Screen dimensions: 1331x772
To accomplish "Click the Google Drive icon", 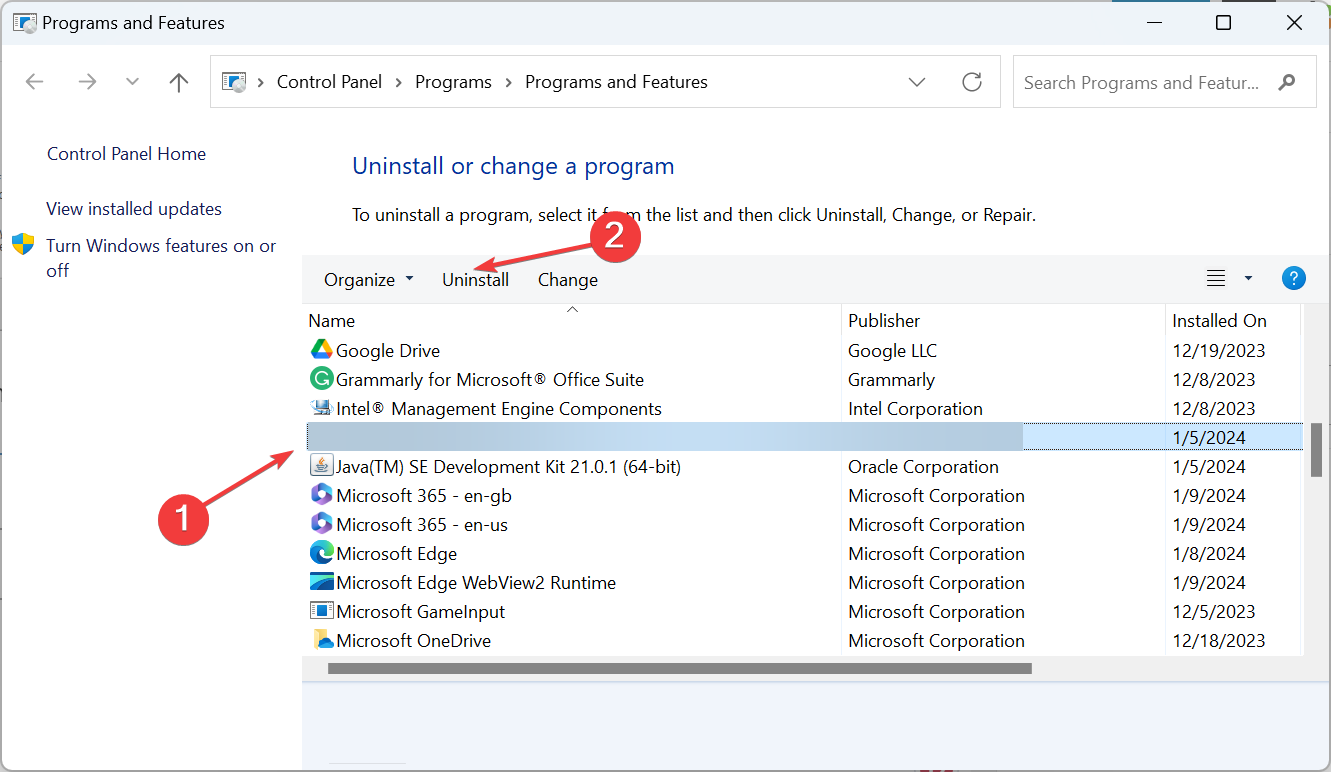I will pos(321,350).
